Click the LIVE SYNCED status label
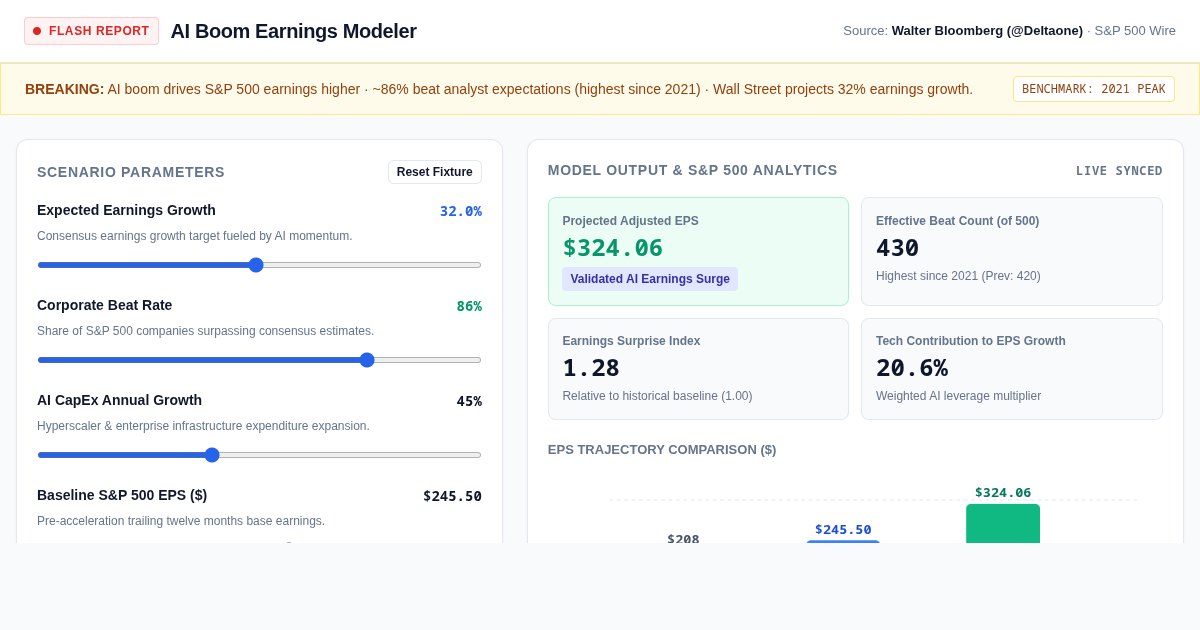 (x=1119, y=171)
